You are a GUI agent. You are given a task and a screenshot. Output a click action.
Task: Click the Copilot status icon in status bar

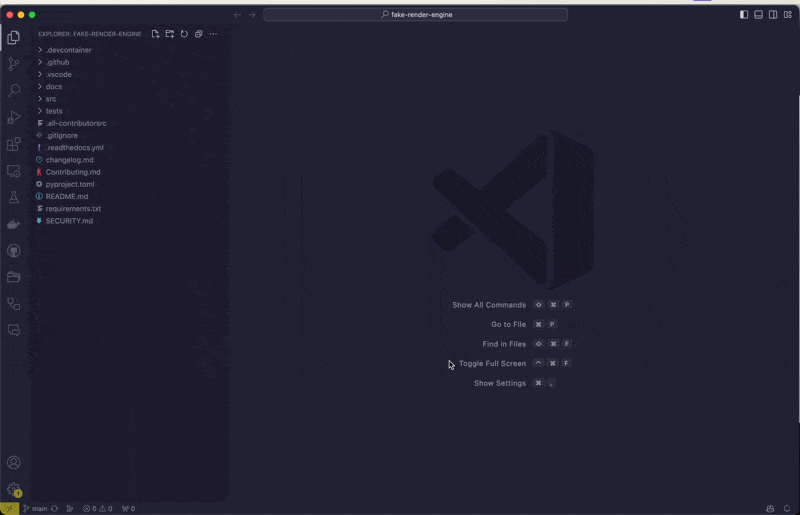(x=770, y=508)
